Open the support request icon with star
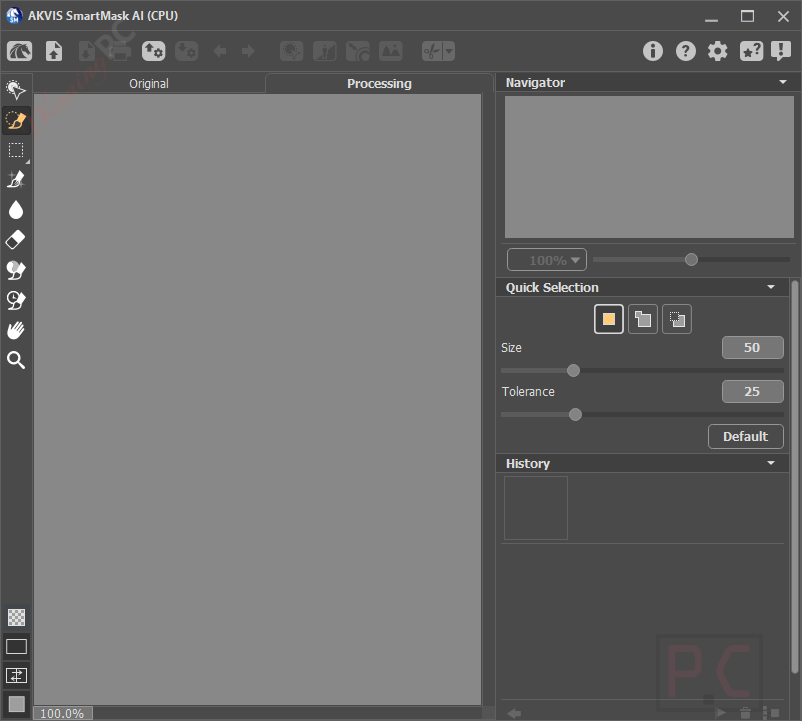 tap(751, 51)
